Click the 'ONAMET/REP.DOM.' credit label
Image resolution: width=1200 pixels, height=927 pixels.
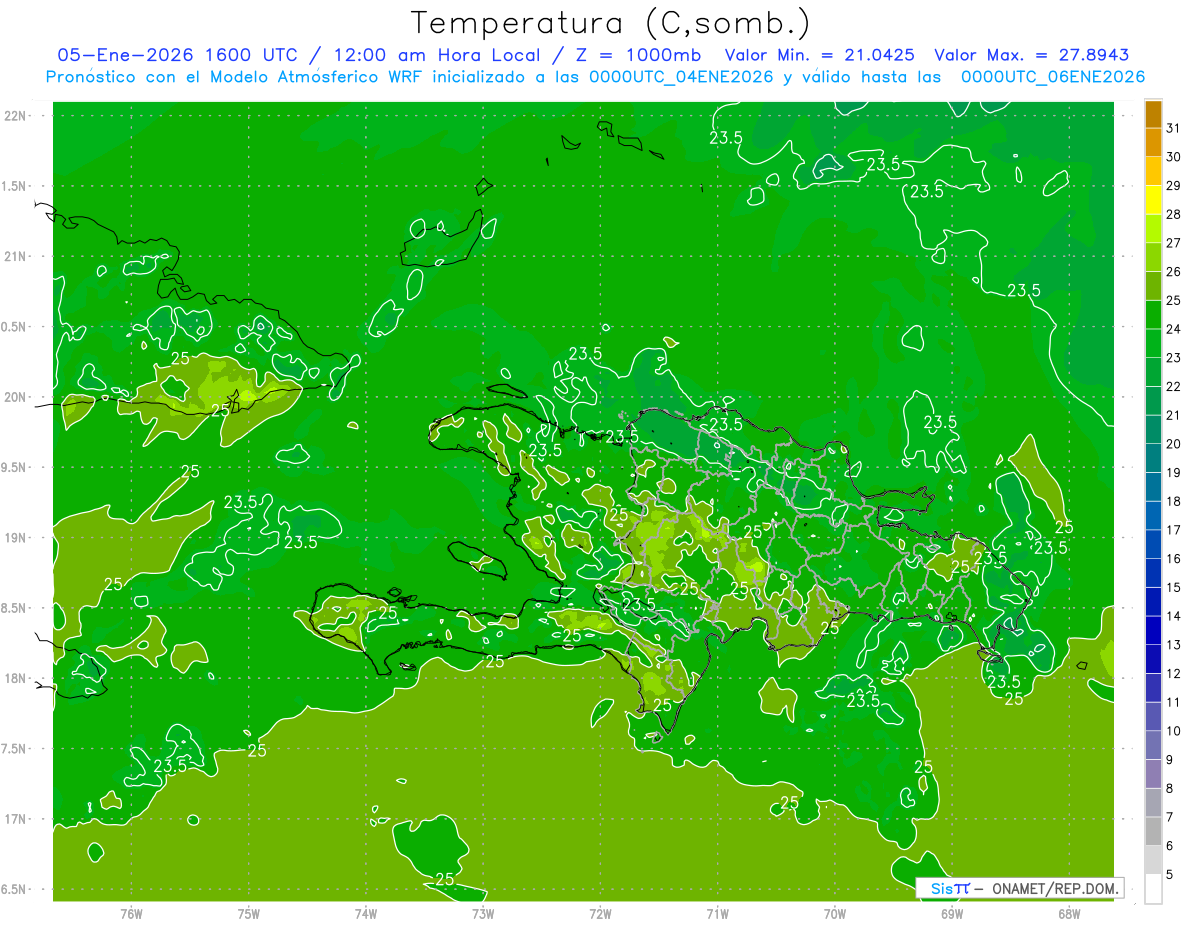click(x=1054, y=888)
